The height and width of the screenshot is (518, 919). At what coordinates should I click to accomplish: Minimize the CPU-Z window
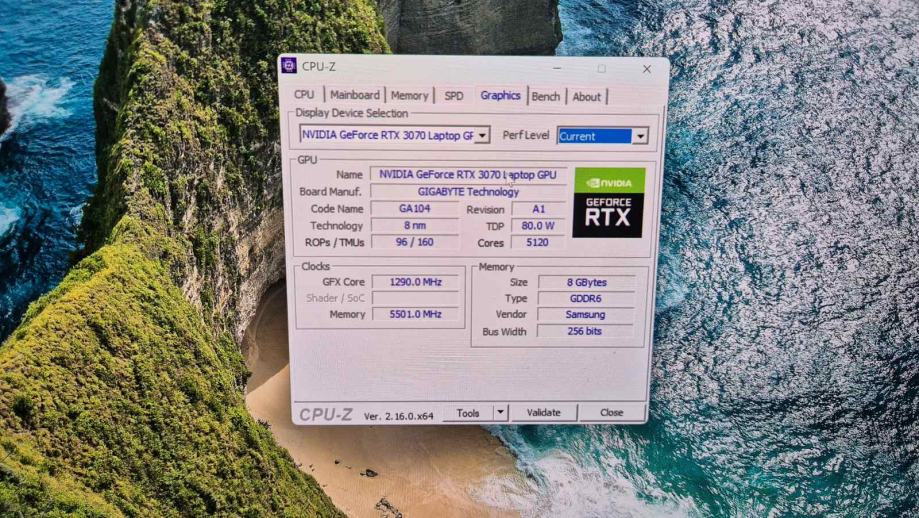(557, 69)
